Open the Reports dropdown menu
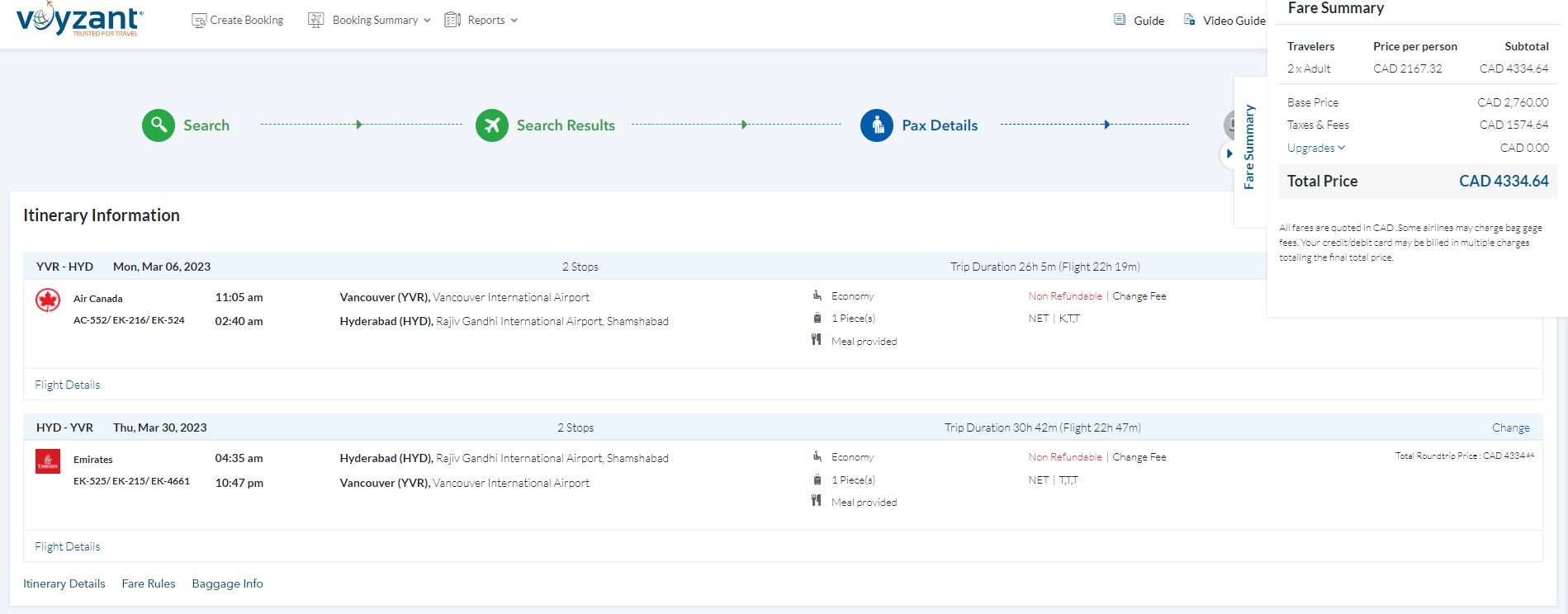Viewport: 1568px width, 614px height. [x=481, y=20]
